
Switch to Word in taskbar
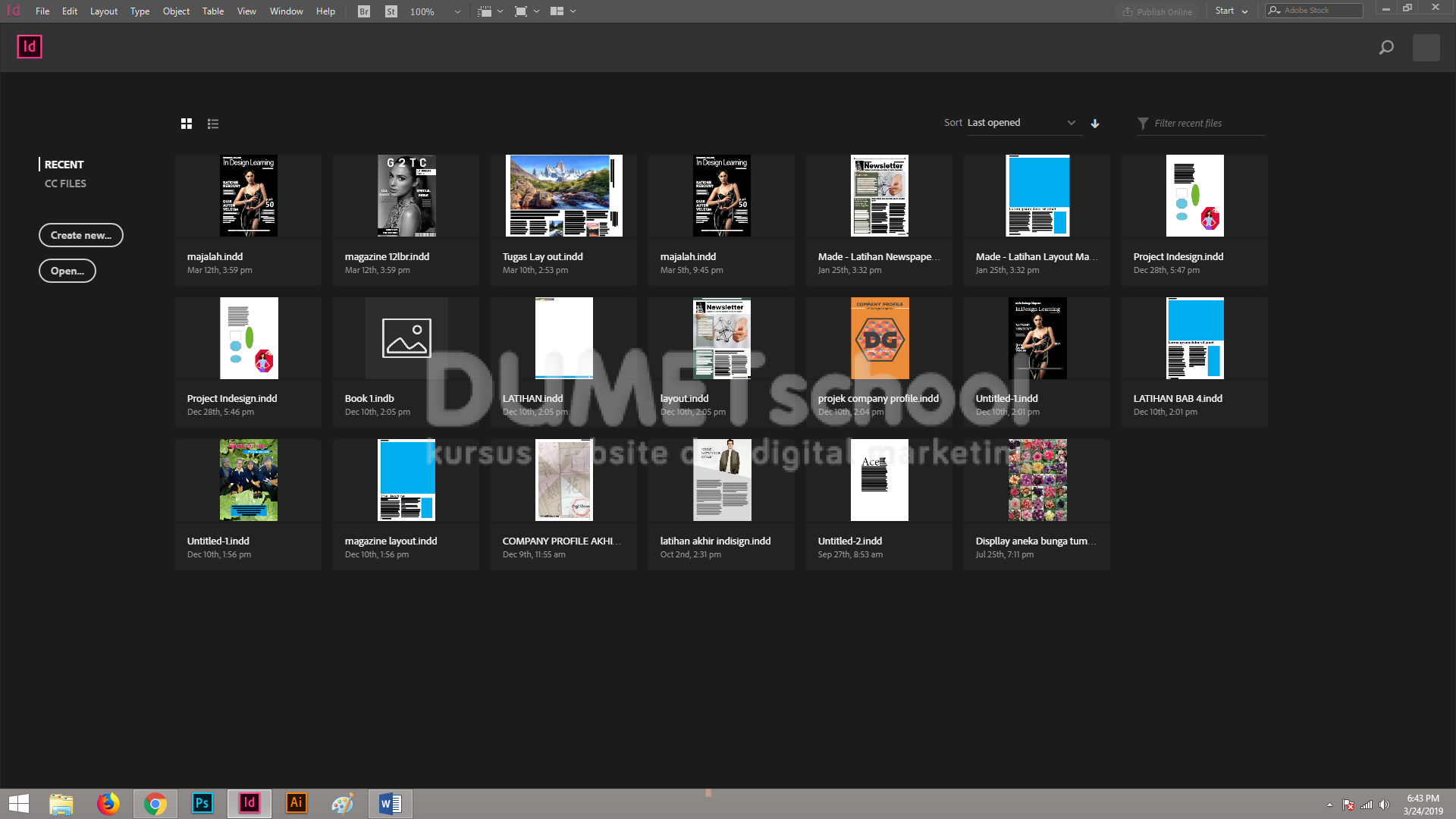391,804
